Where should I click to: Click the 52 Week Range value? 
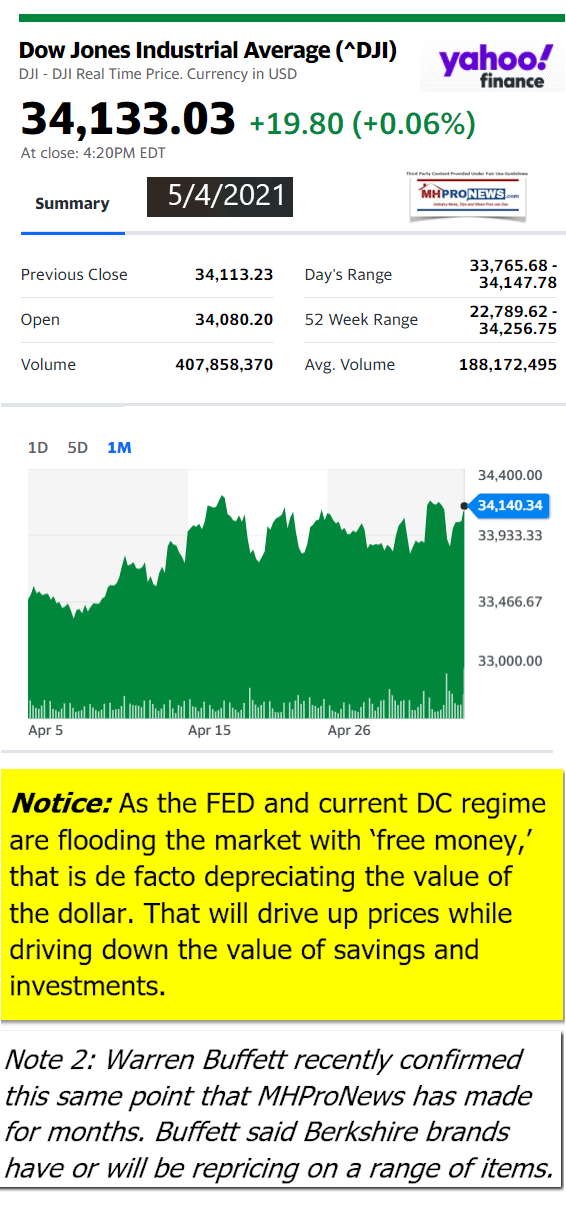point(513,320)
